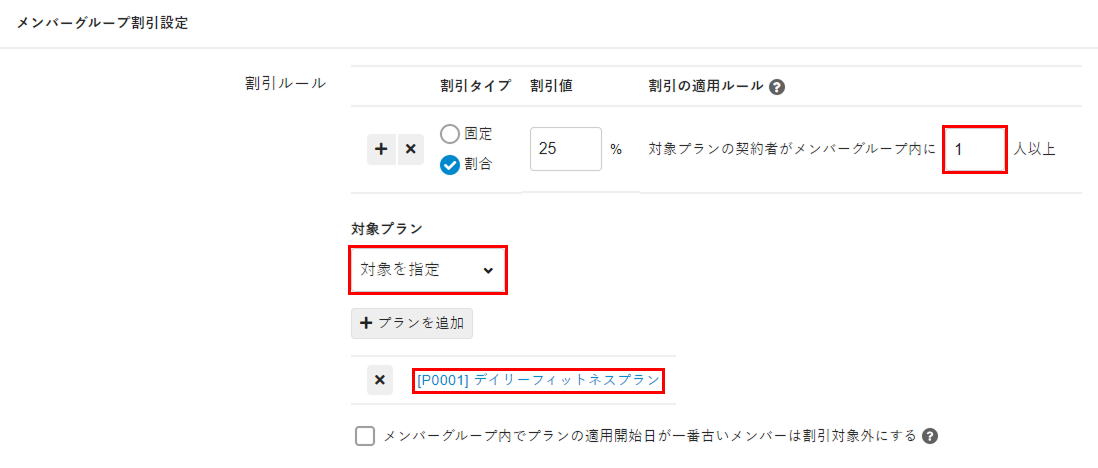The height and width of the screenshot is (468, 1098).
Task: Remove the discount rule row using its × icon
Action: (x=410, y=150)
